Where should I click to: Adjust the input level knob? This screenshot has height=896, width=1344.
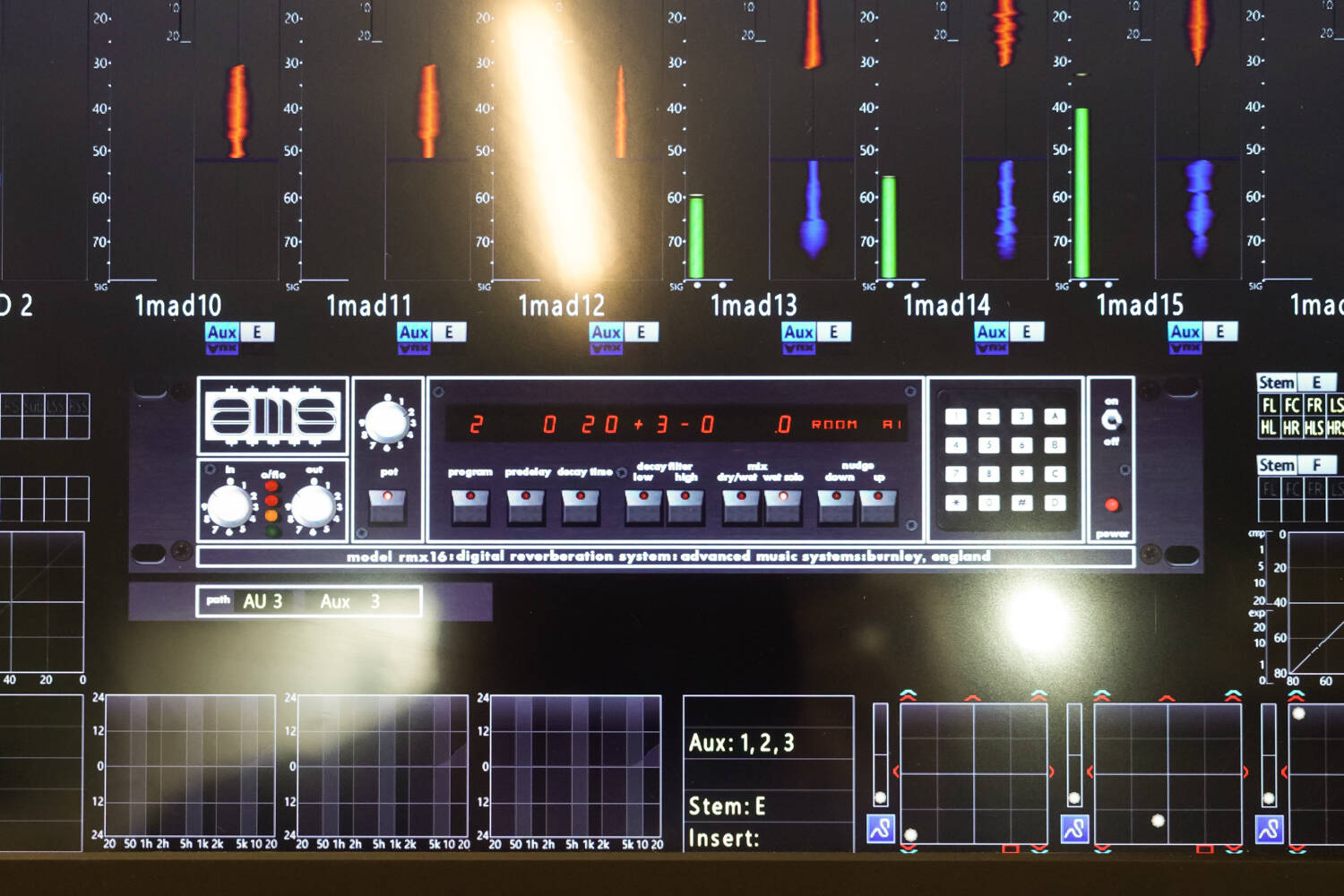tap(229, 506)
